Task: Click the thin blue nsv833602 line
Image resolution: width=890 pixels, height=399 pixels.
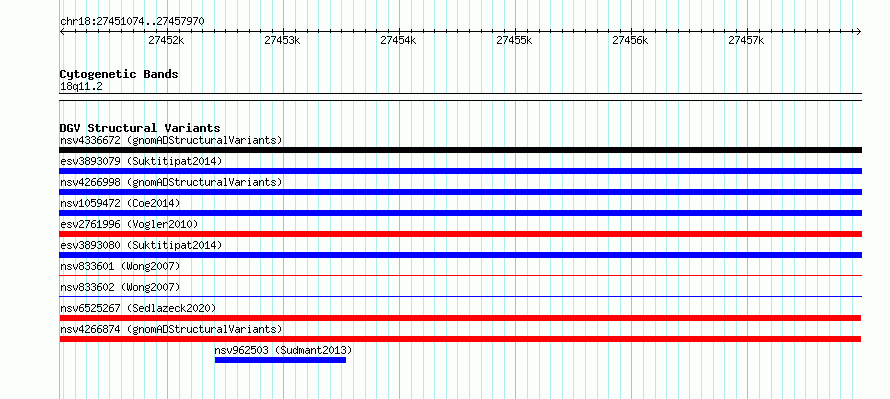Action: 460,296
